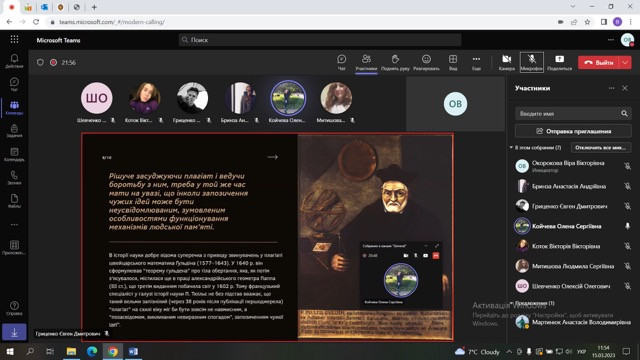Click muted mic beside Окорокова Віра
Screen dimensions: 640x360
[627, 166]
